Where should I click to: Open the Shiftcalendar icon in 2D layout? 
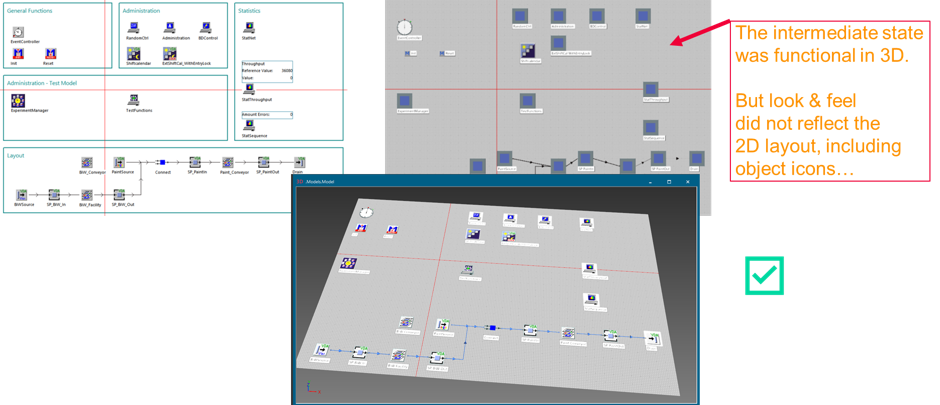[x=133, y=54]
